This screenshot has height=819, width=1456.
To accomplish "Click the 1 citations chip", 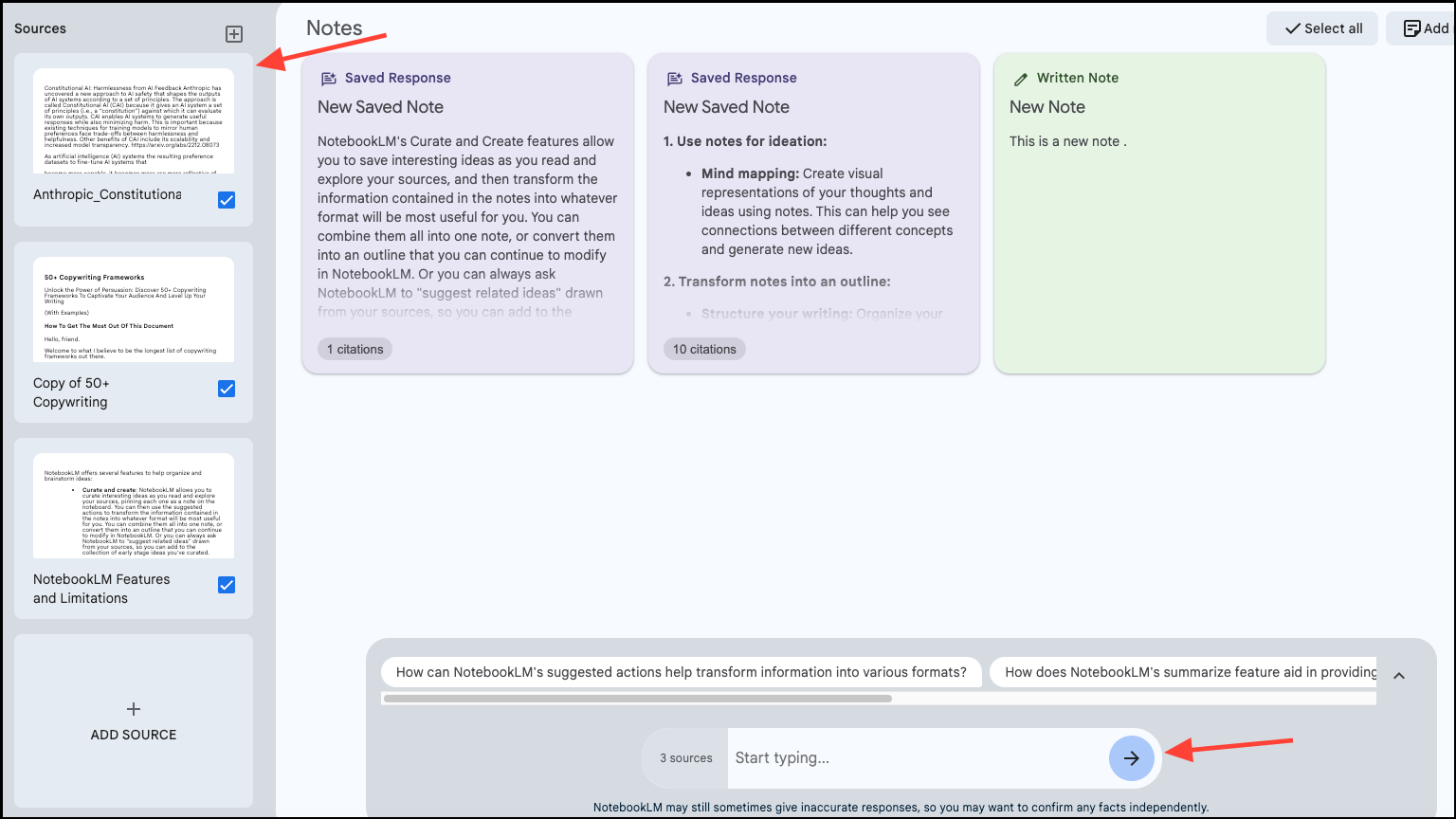I will pyautogui.click(x=355, y=349).
